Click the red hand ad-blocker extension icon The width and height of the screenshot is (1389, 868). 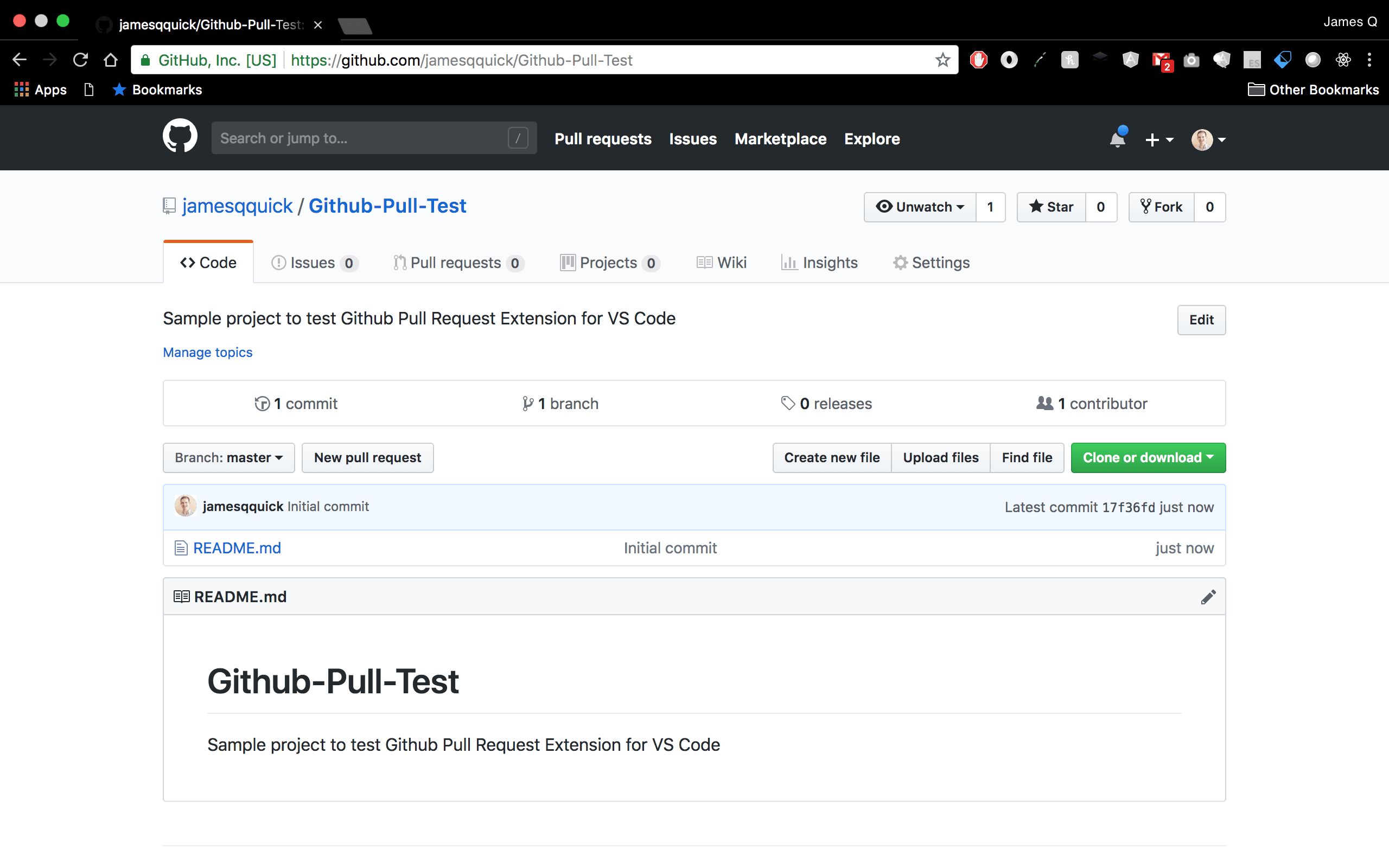click(x=979, y=60)
